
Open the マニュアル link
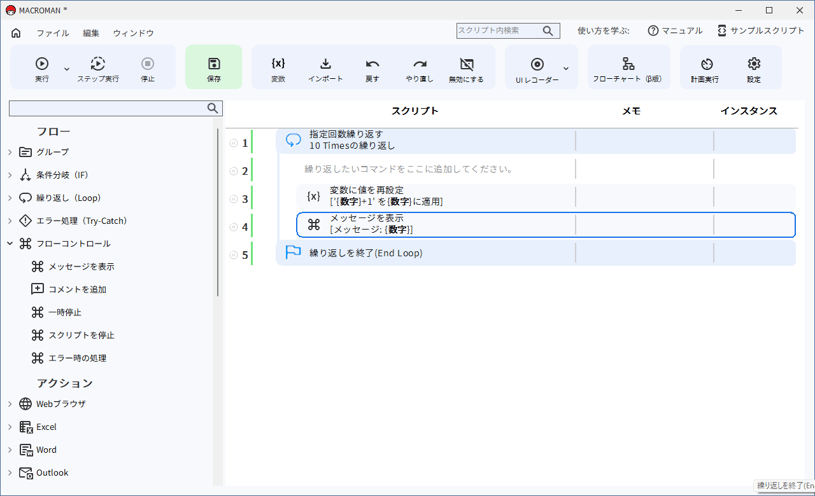click(x=675, y=31)
